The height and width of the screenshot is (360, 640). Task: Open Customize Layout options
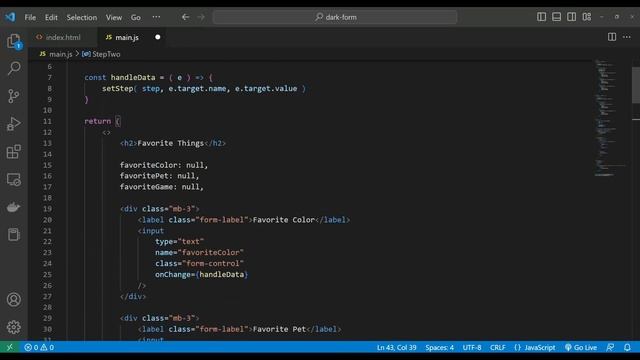pos(587,17)
